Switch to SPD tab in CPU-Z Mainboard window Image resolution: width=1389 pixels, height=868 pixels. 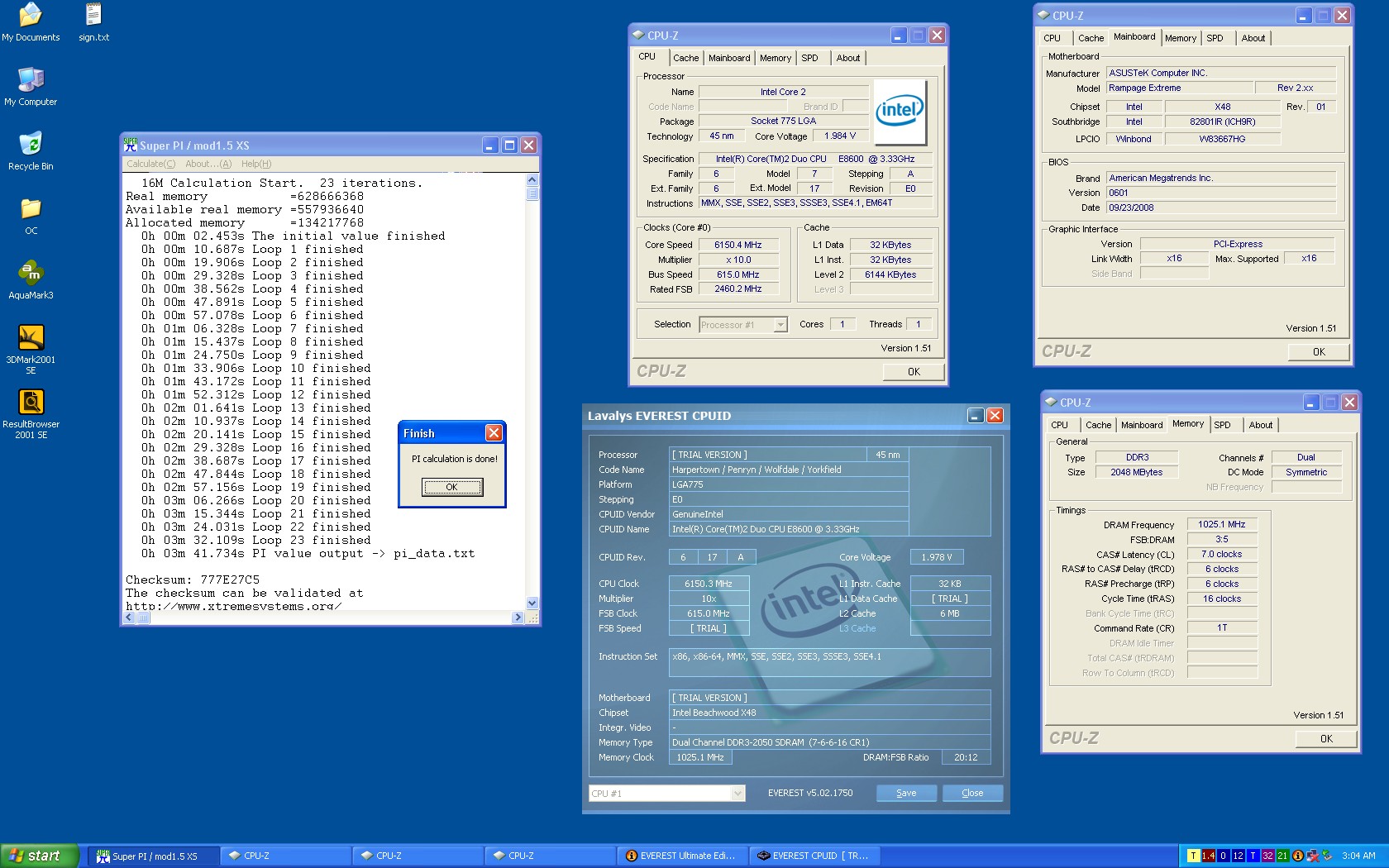[1215, 38]
